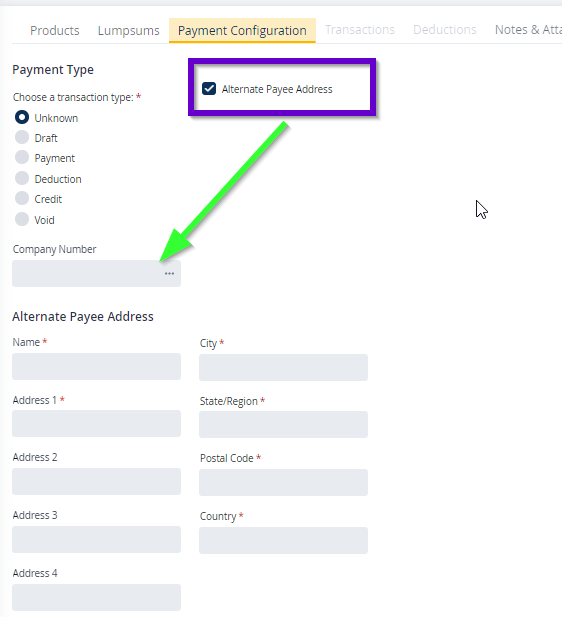
Task: Go to the Notes & Attachments tab
Action: pos(528,30)
